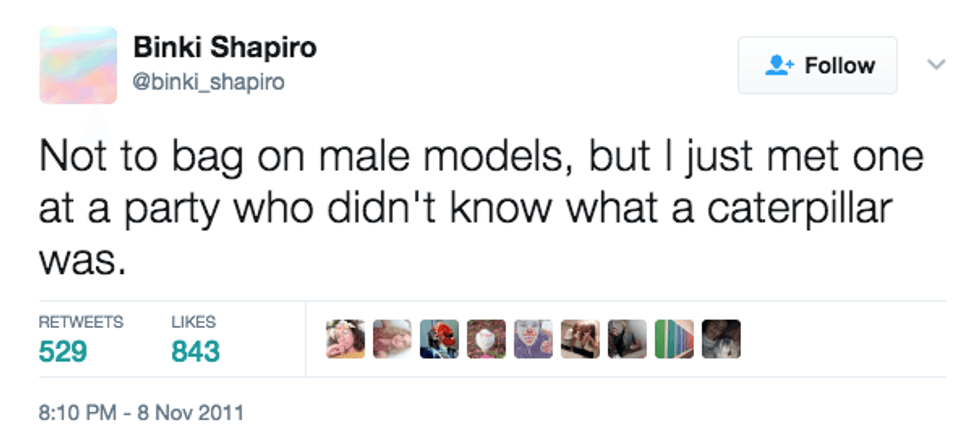View the 843 likes list

point(195,351)
